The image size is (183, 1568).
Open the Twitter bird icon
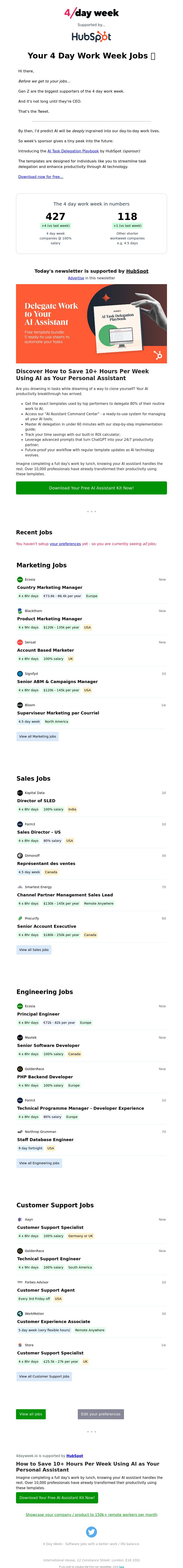91,1532
